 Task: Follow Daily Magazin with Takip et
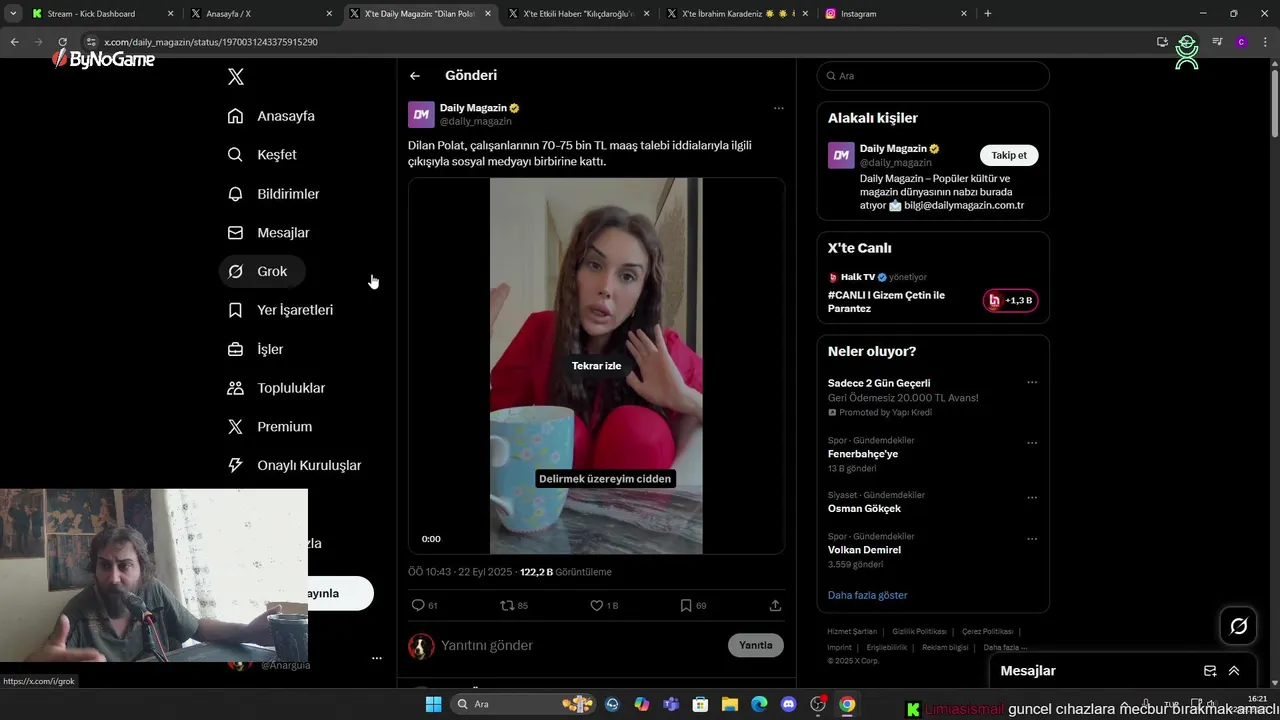pyautogui.click(x=1009, y=155)
